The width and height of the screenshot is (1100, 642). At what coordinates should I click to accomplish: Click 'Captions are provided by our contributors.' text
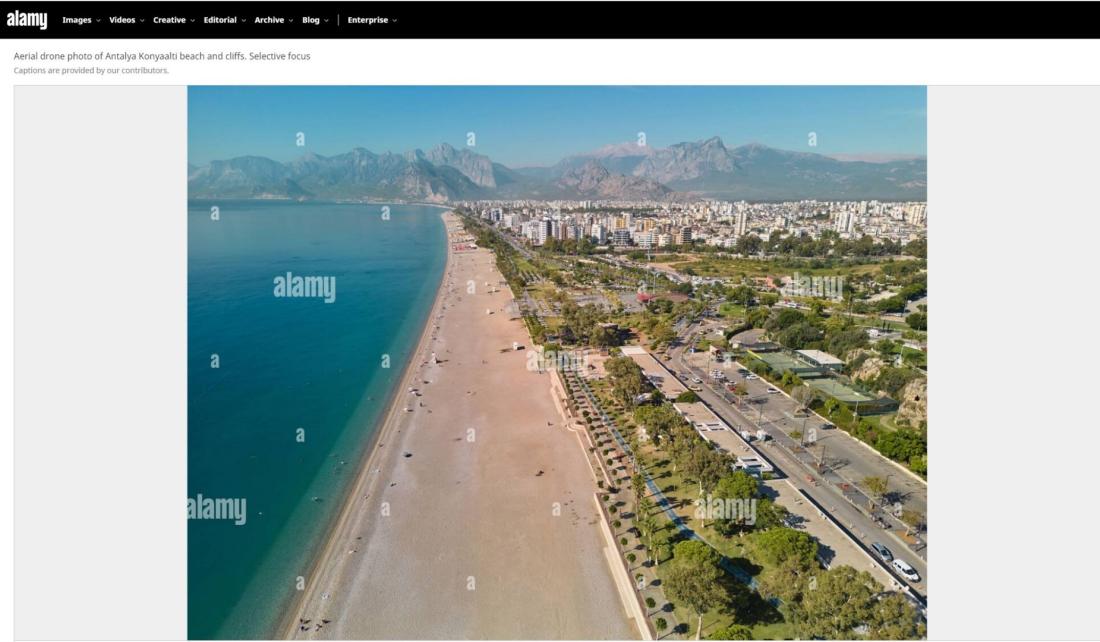91,71
